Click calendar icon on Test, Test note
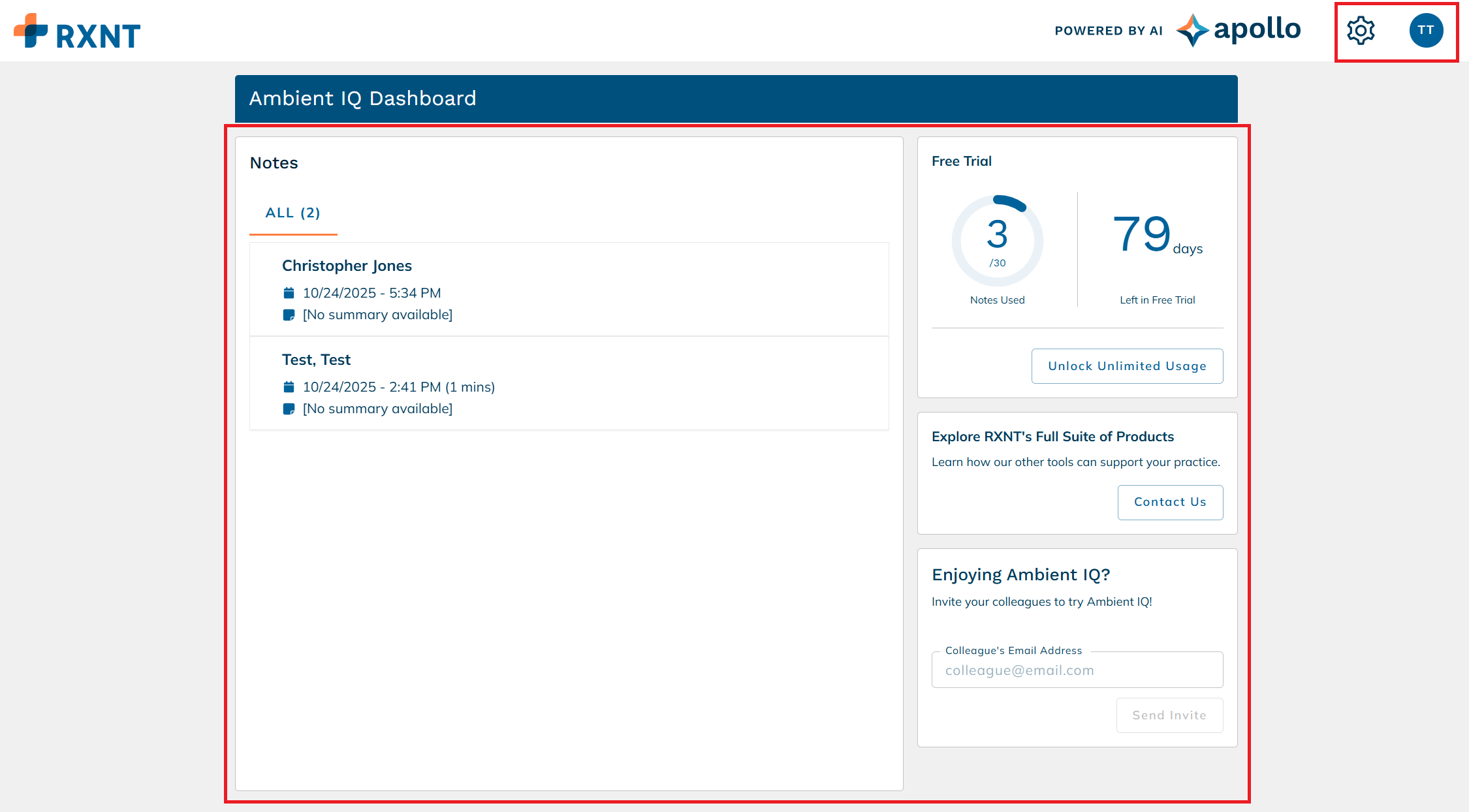 coord(289,387)
